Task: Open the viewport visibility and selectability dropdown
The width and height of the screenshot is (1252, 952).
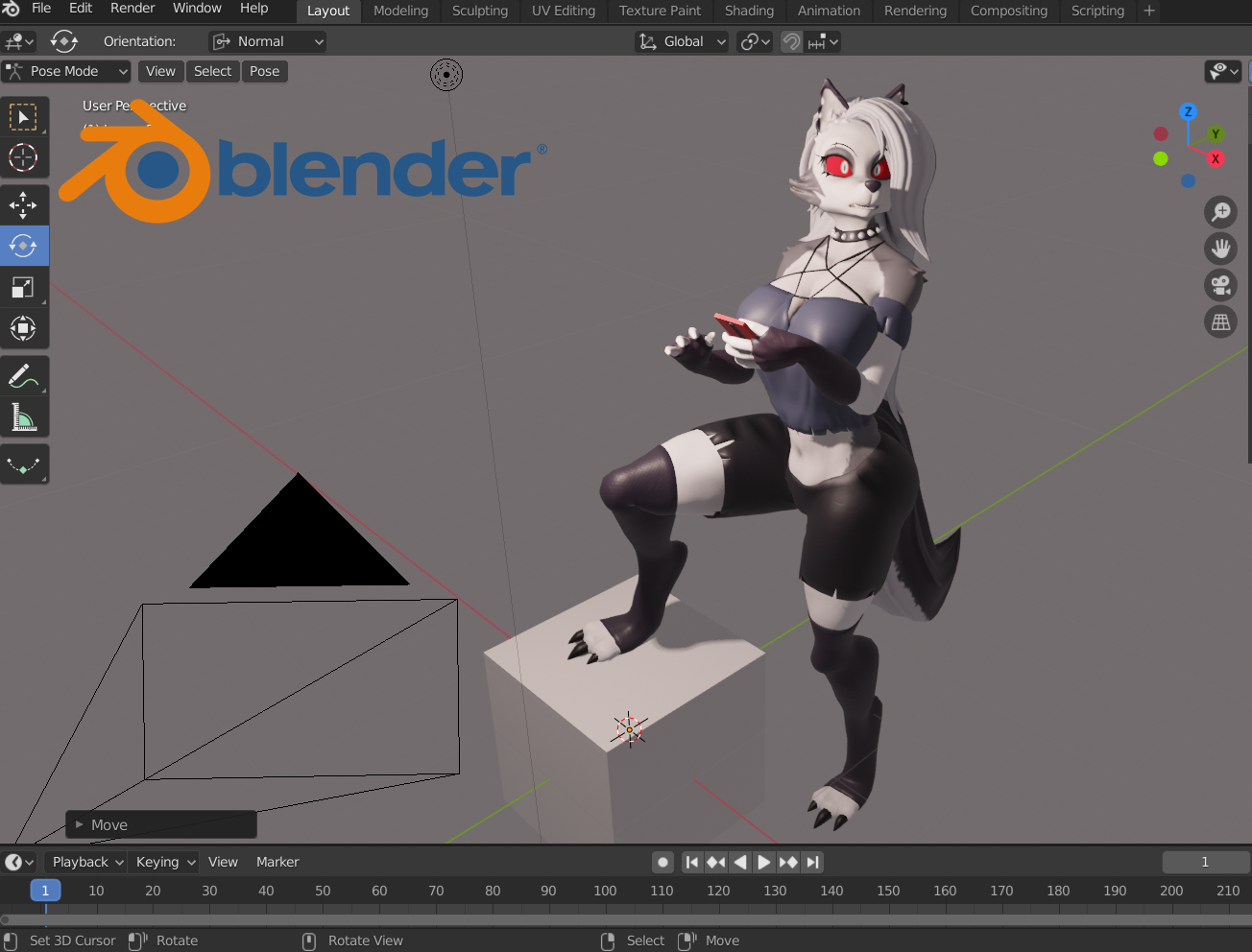Action: tap(1223, 71)
